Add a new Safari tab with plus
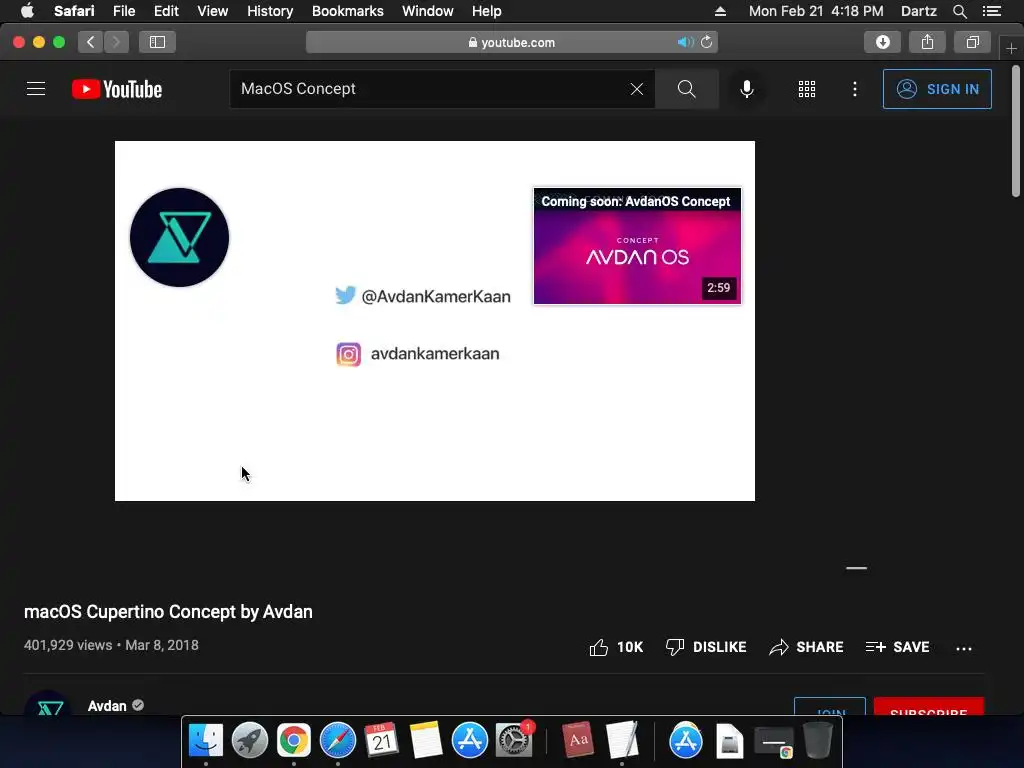The width and height of the screenshot is (1024, 768). tap(1011, 49)
